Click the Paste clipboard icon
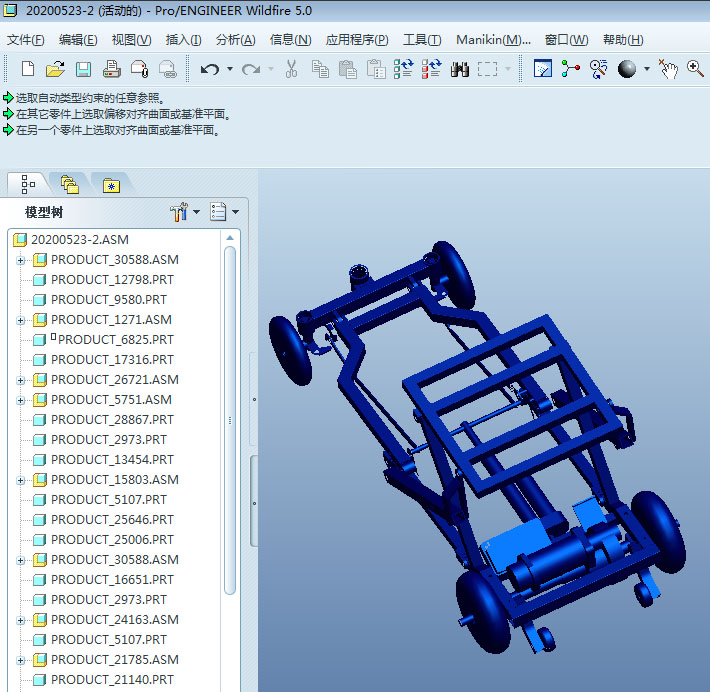710x692 pixels. tap(348, 69)
